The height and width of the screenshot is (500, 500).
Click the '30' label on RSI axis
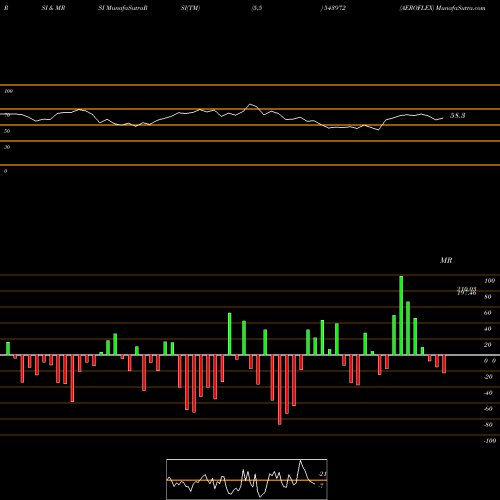[x=7, y=147]
